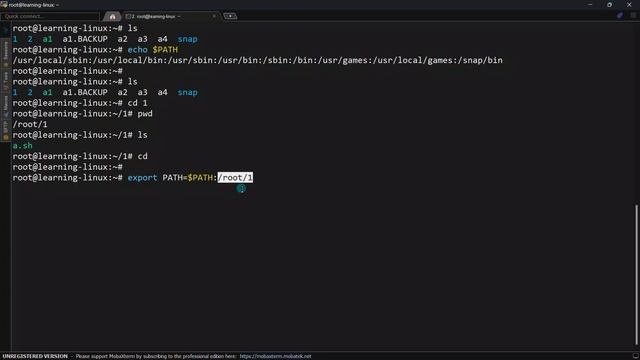Click the green a.sh filename
Image resolution: width=640 pixels, height=360 pixels.
22,146
